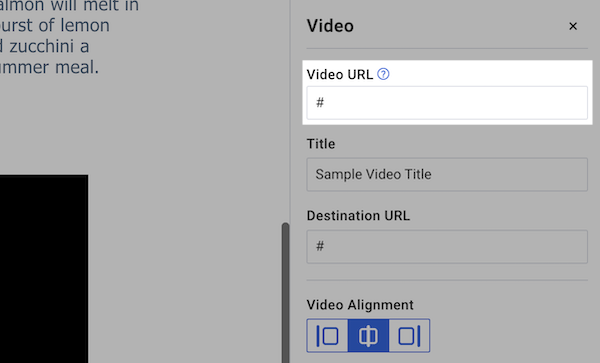
Task: Click the 'Video' panel heading
Action: pyautogui.click(x=330, y=26)
